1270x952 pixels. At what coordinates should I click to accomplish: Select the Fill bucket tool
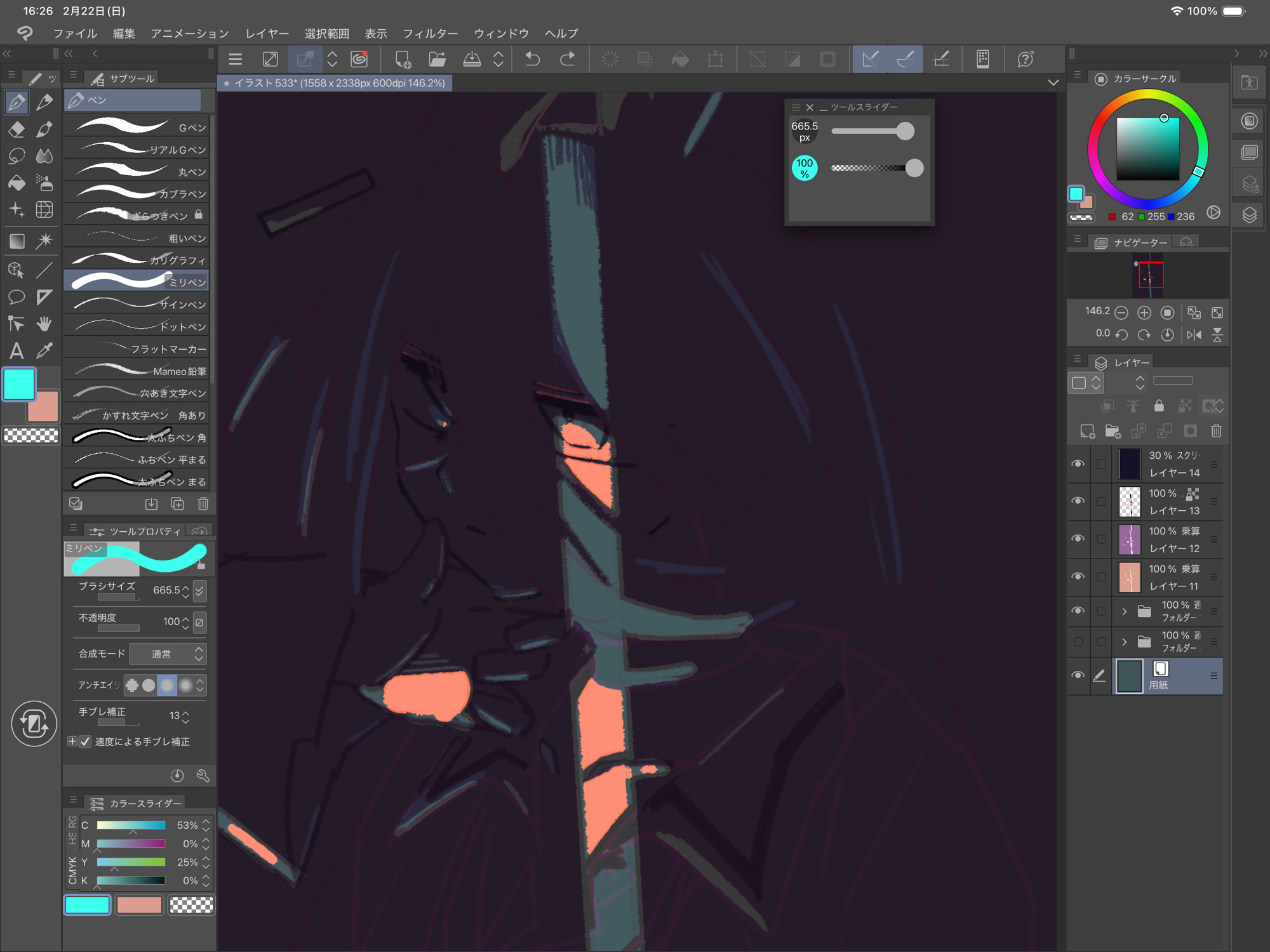tap(17, 183)
